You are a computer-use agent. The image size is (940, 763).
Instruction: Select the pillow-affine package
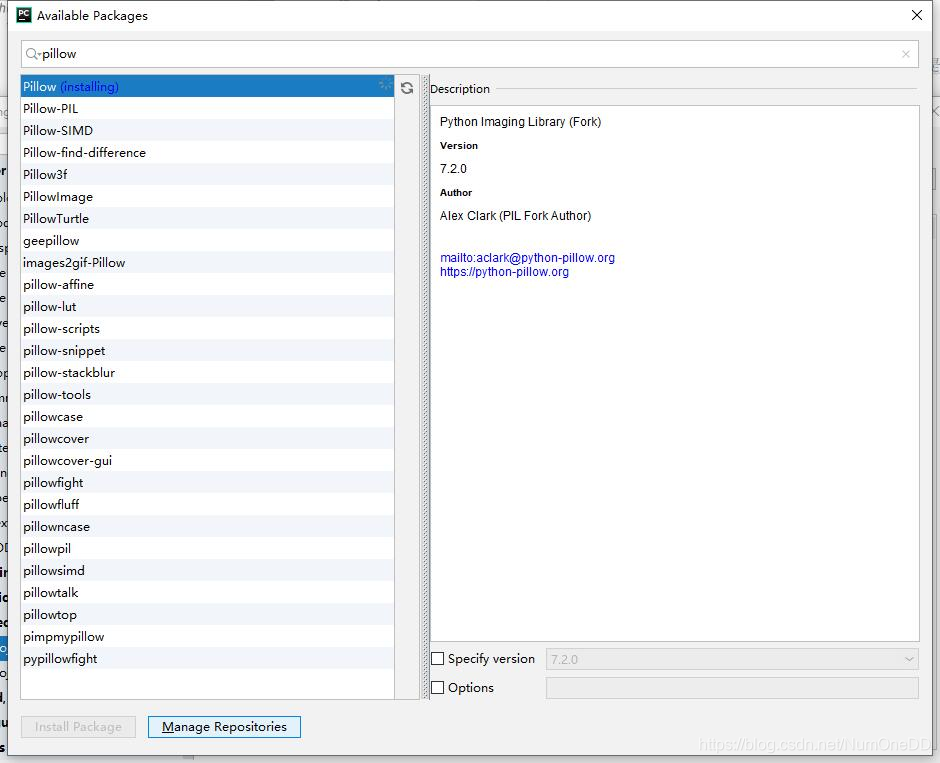[207, 285]
